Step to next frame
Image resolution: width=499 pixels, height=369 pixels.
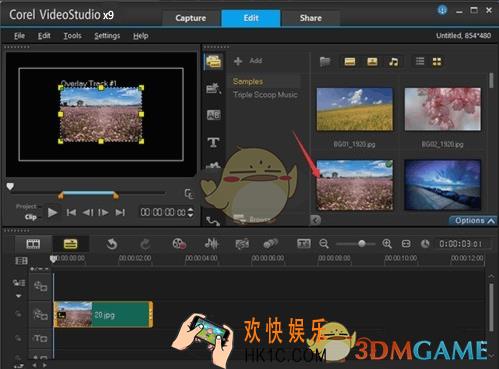[x=103, y=212]
